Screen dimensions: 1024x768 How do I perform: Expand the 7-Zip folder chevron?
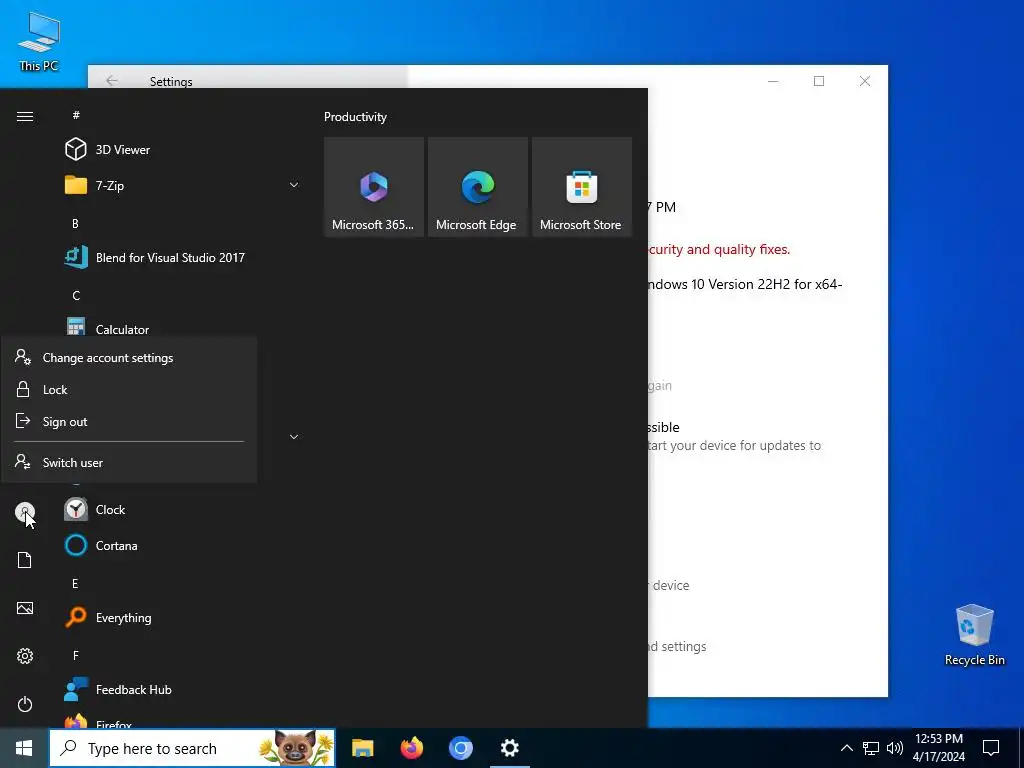click(294, 185)
